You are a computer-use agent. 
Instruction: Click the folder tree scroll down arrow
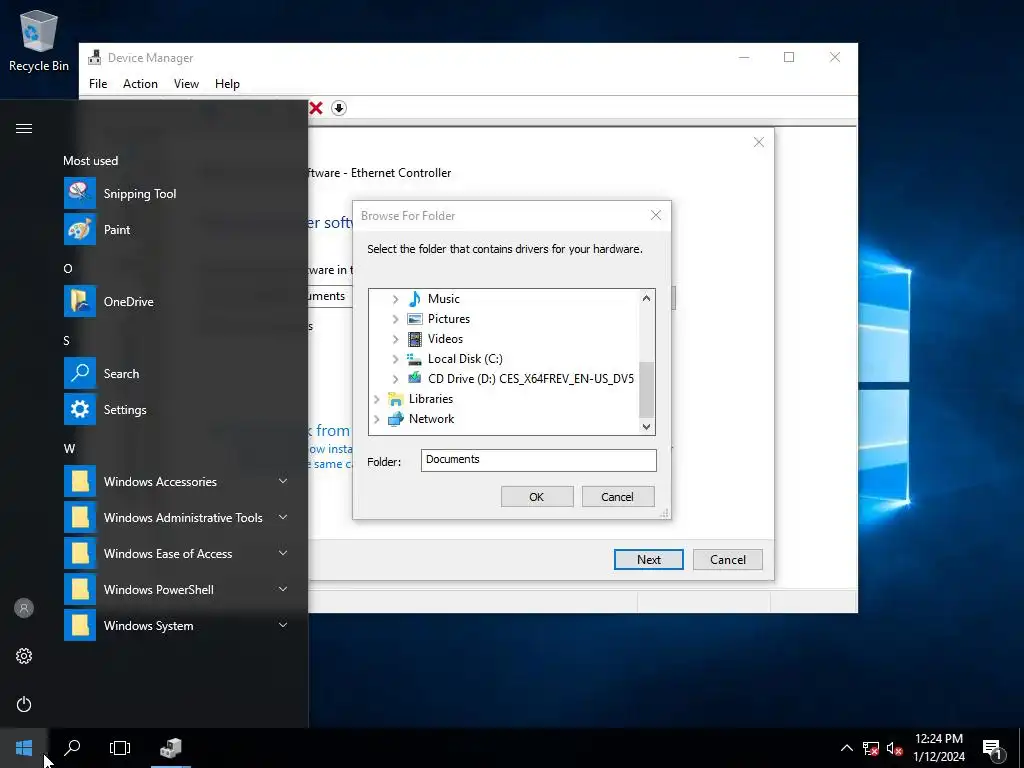(646, 426)
